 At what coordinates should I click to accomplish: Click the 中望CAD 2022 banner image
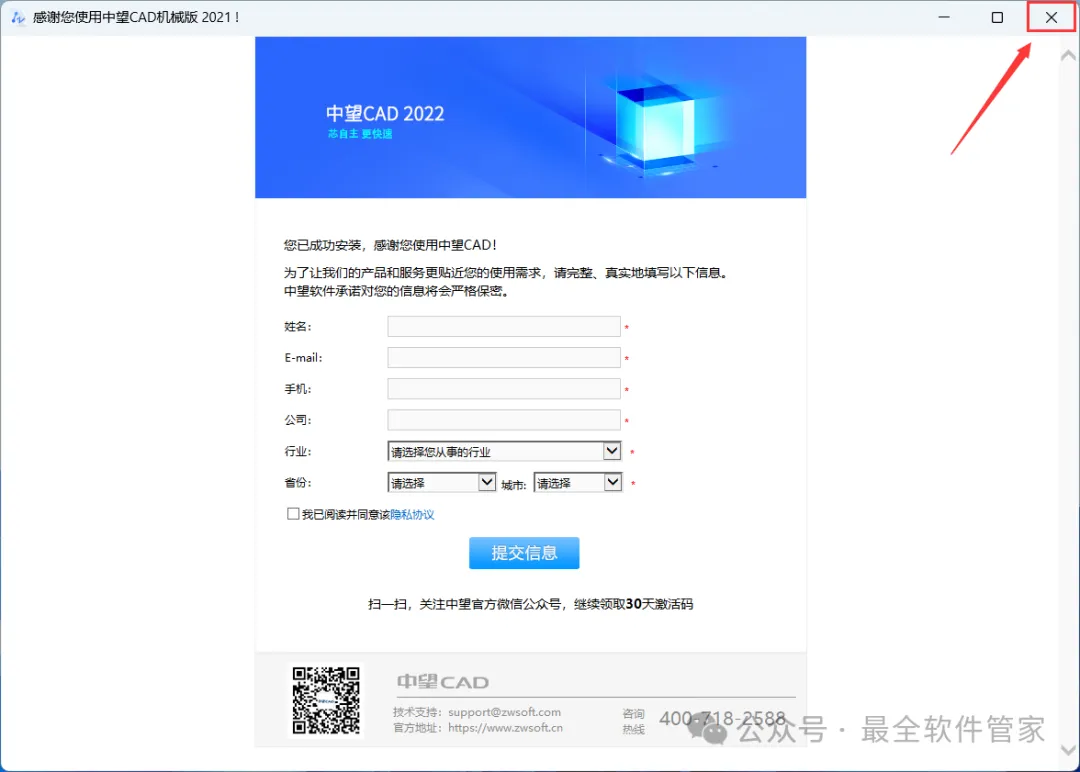530,118
